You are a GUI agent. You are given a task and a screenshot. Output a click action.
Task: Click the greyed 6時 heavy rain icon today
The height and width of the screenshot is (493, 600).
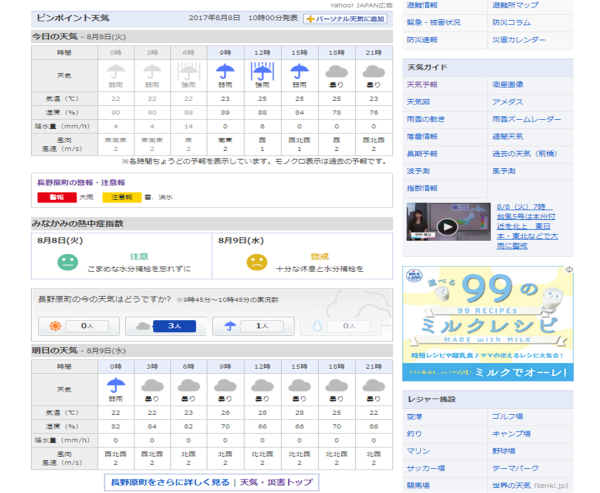pos(189,72)
